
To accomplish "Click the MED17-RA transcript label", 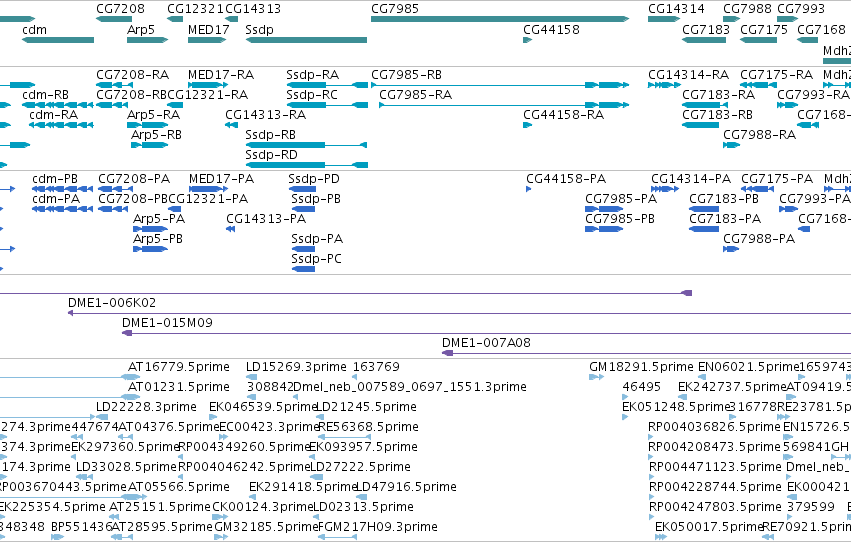I will 221,74.
